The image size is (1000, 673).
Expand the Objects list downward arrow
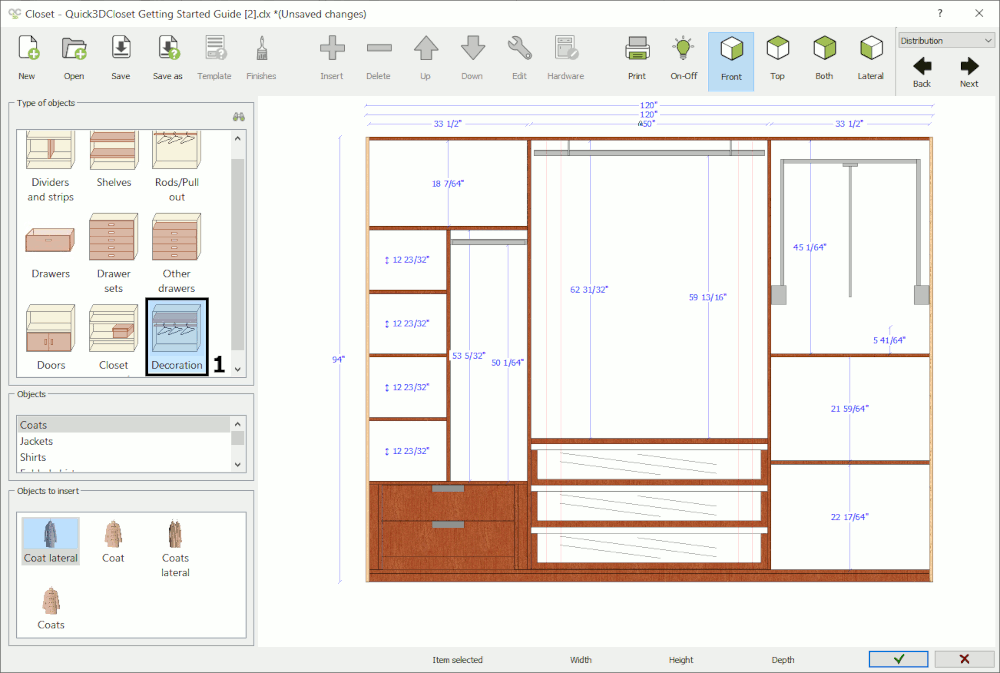(237, 463)
